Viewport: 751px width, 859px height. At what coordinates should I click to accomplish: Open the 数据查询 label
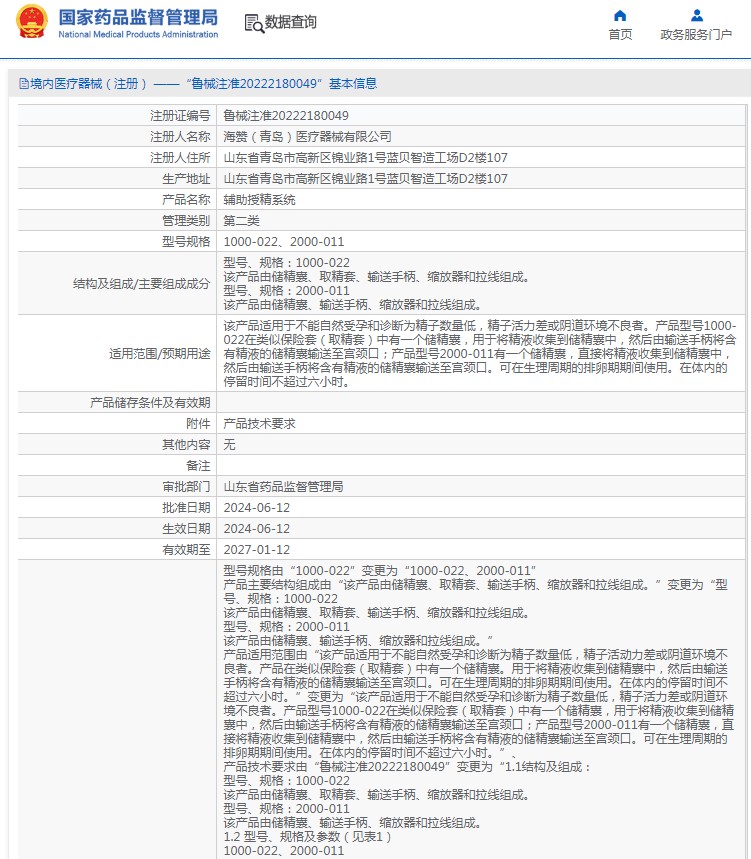click(x=291, y=22)
